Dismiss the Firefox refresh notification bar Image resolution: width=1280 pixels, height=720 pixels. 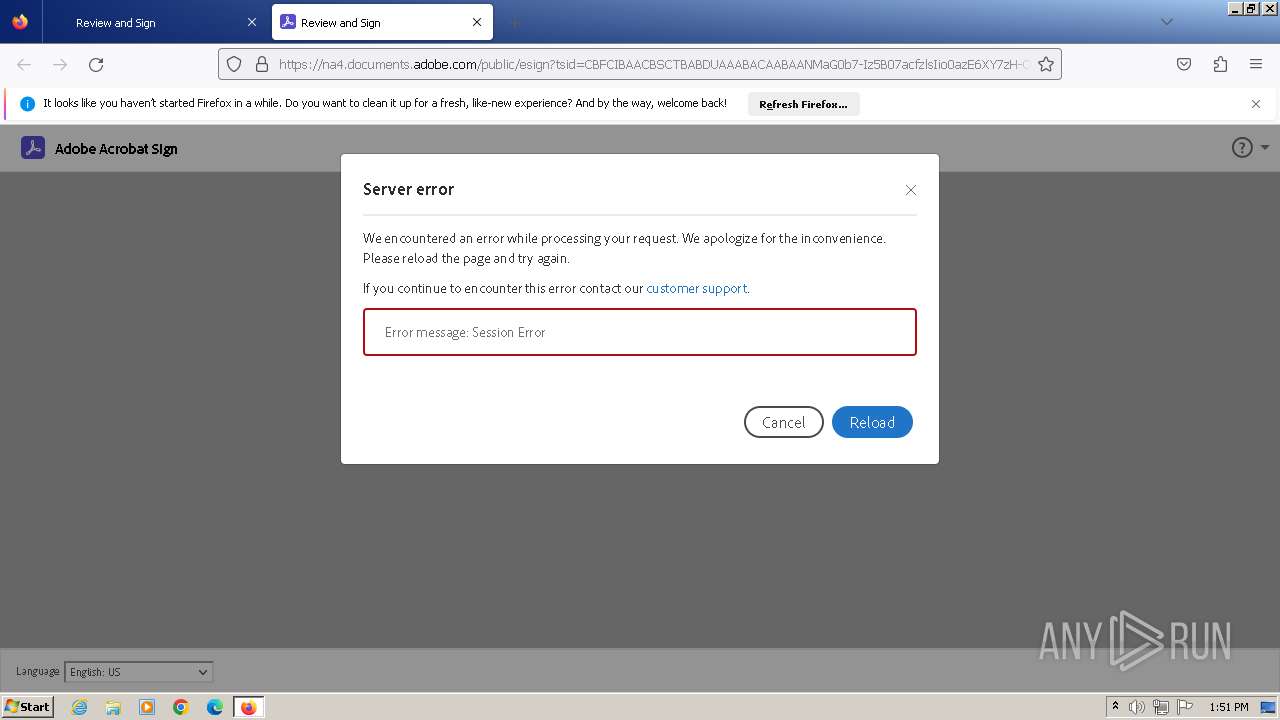pyautogui.click(x=1256, y=104)
